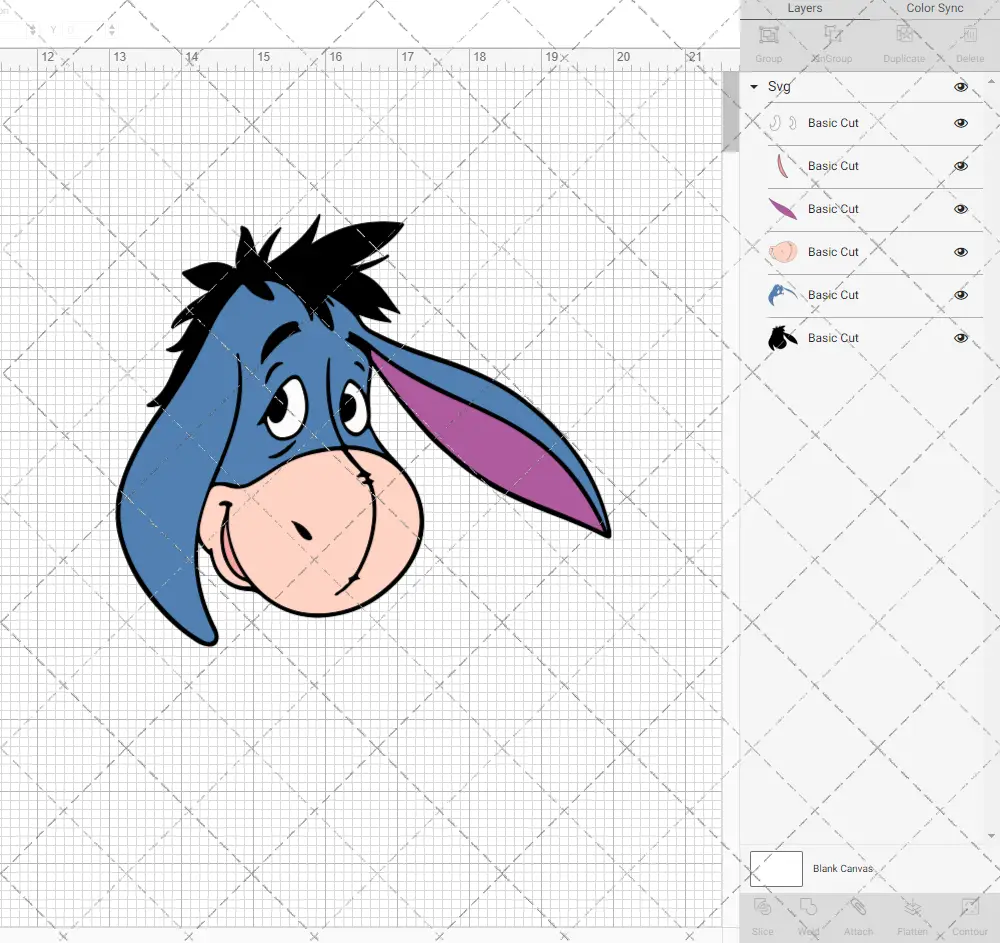
Task: Click the Blank Canvas white swatch
Action: click(x=776, y=868)
